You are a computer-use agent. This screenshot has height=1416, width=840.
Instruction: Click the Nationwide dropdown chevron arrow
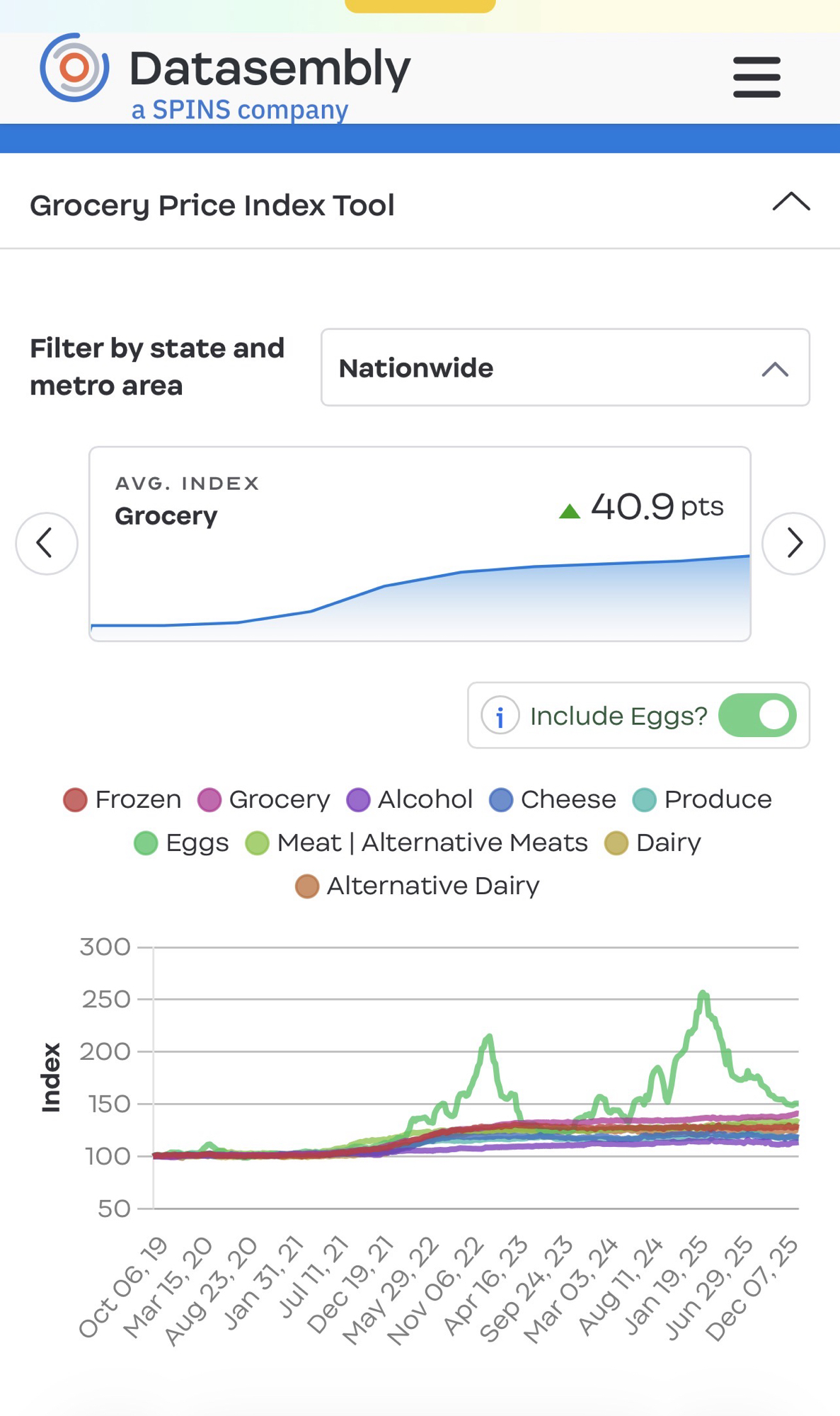point(775,369)
